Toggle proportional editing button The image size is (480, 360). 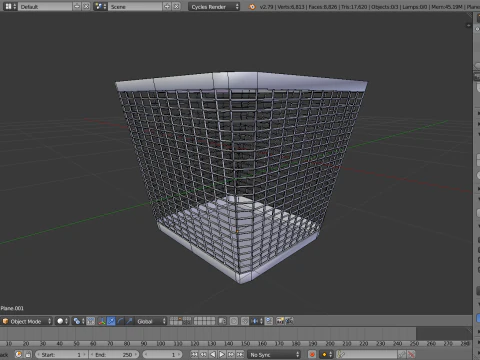[x=234, y=321]
